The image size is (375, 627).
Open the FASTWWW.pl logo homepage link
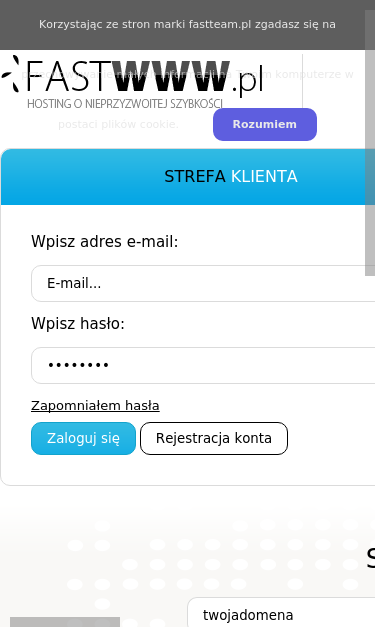(x=132, y=82)
